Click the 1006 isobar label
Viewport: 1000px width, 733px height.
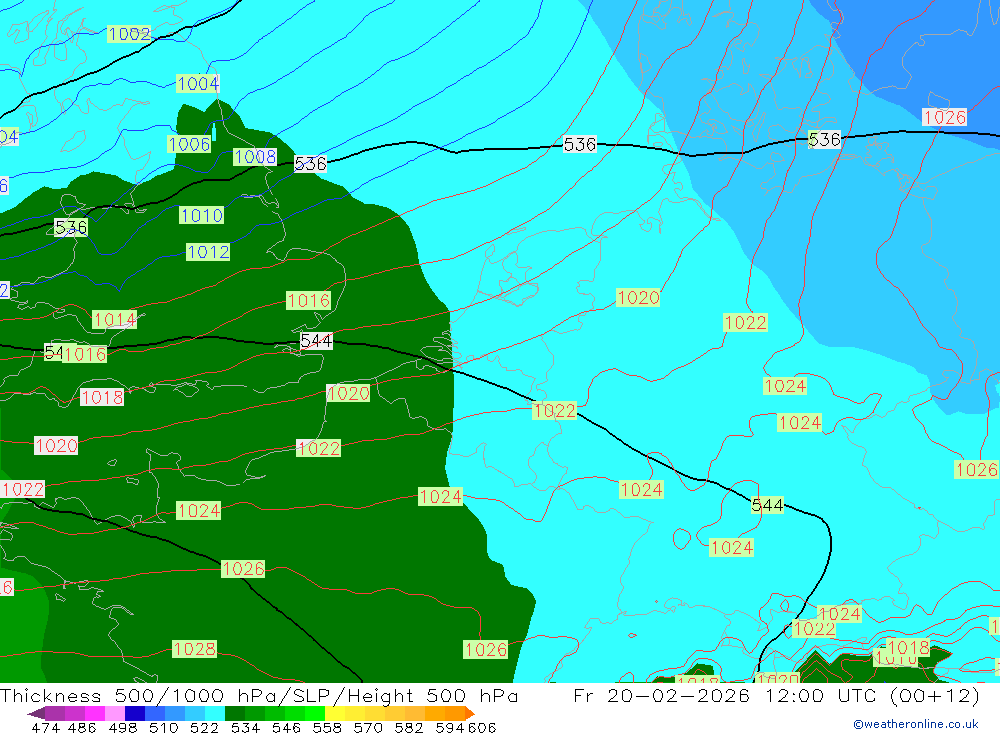coord(189,144)
